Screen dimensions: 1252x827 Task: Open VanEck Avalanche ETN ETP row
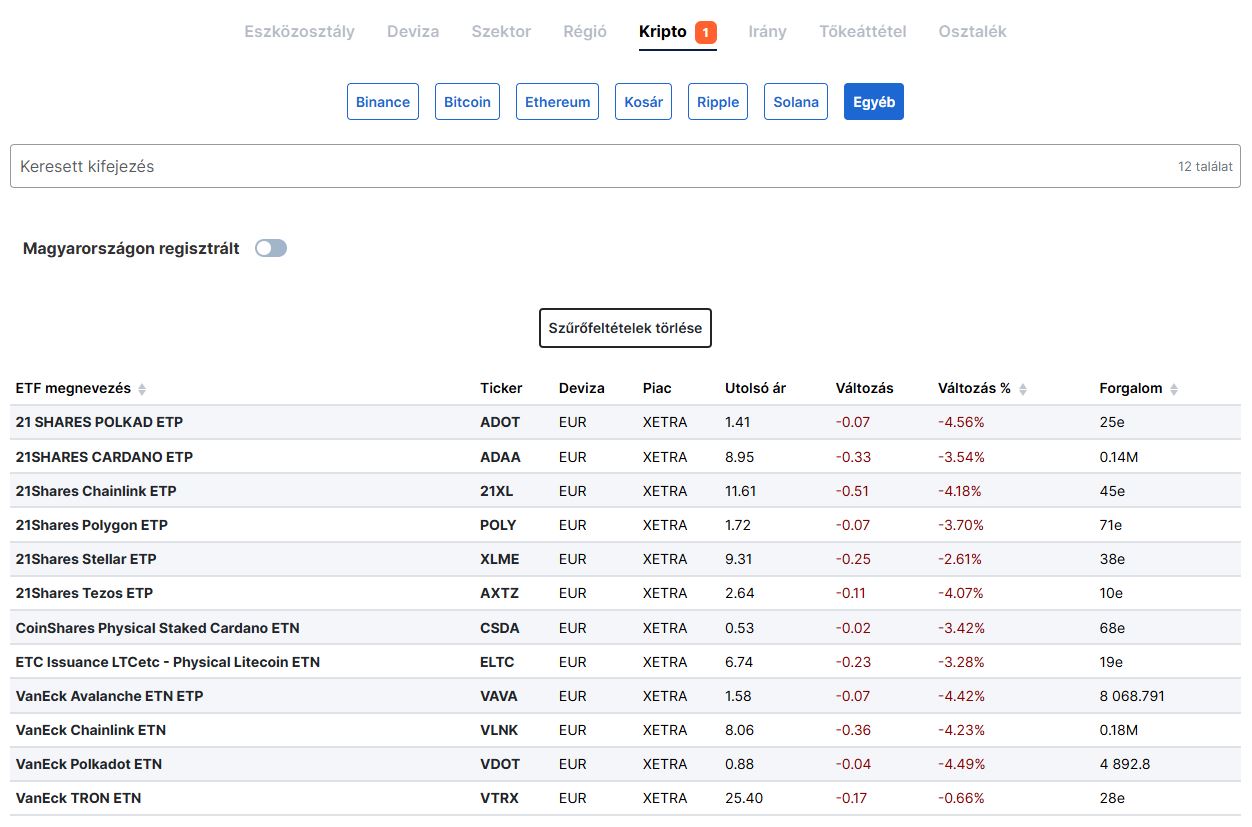[x=625, y=696]
